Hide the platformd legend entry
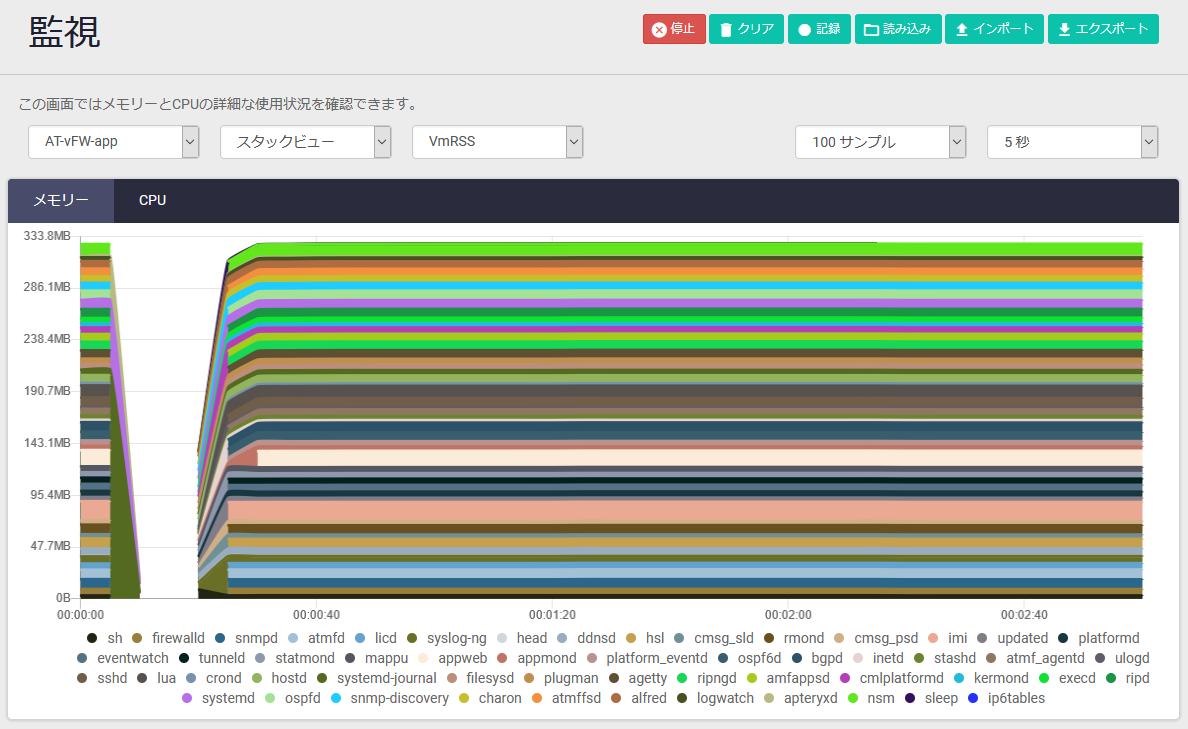The image size is (1188, 729). point(1099,638)
